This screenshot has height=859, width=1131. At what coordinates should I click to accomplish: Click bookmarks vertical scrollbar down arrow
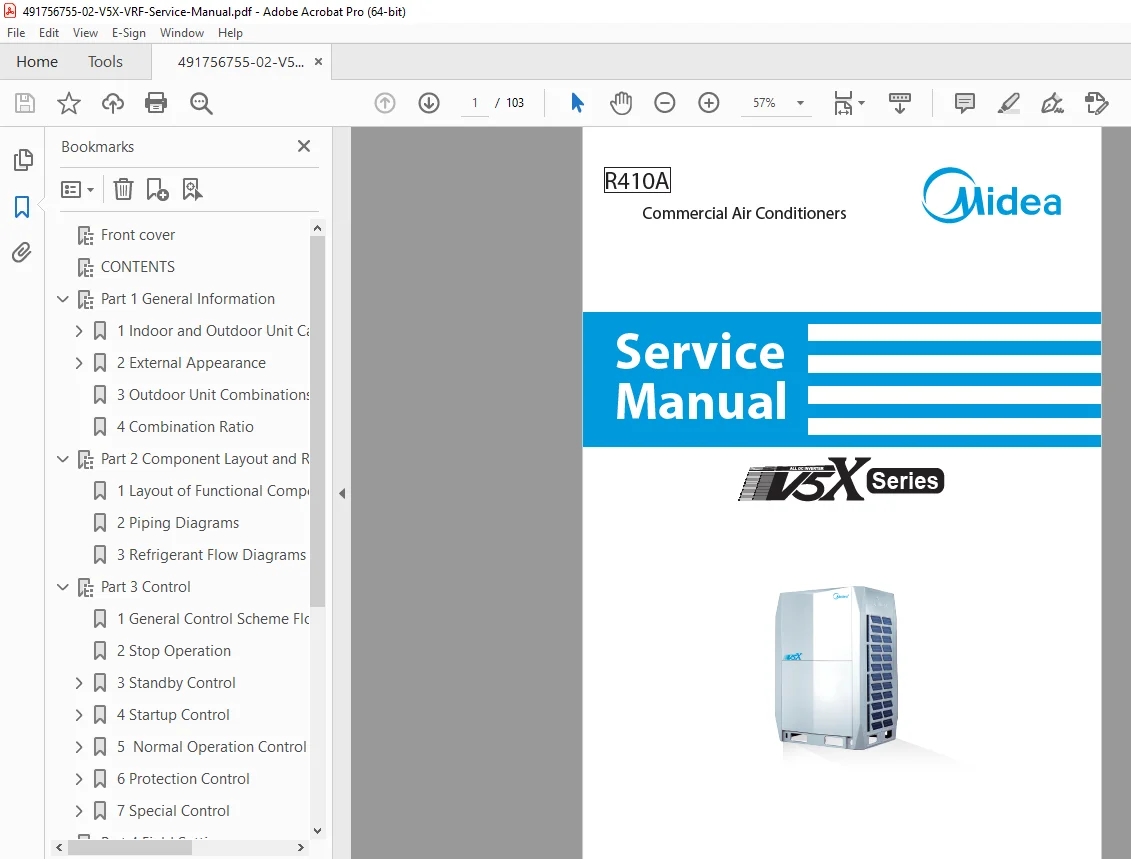(317, 831)
